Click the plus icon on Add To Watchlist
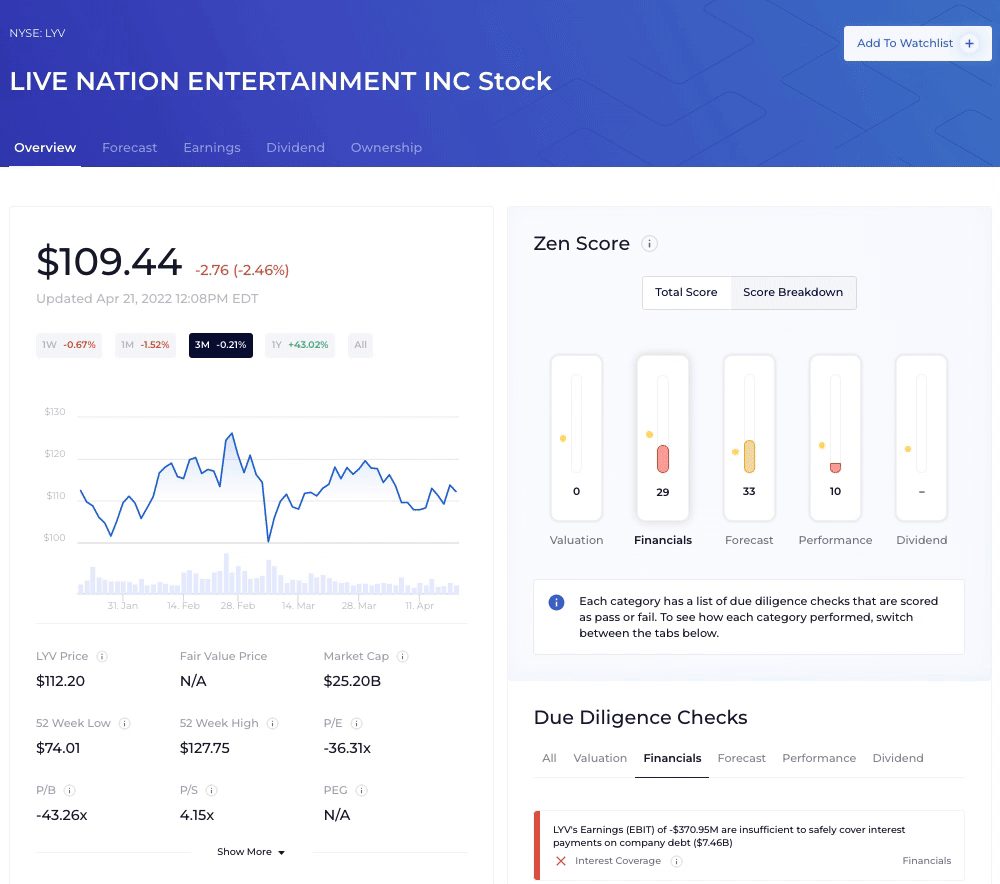1000x884 pixels. pyautogui.click(x=969, y=43)
